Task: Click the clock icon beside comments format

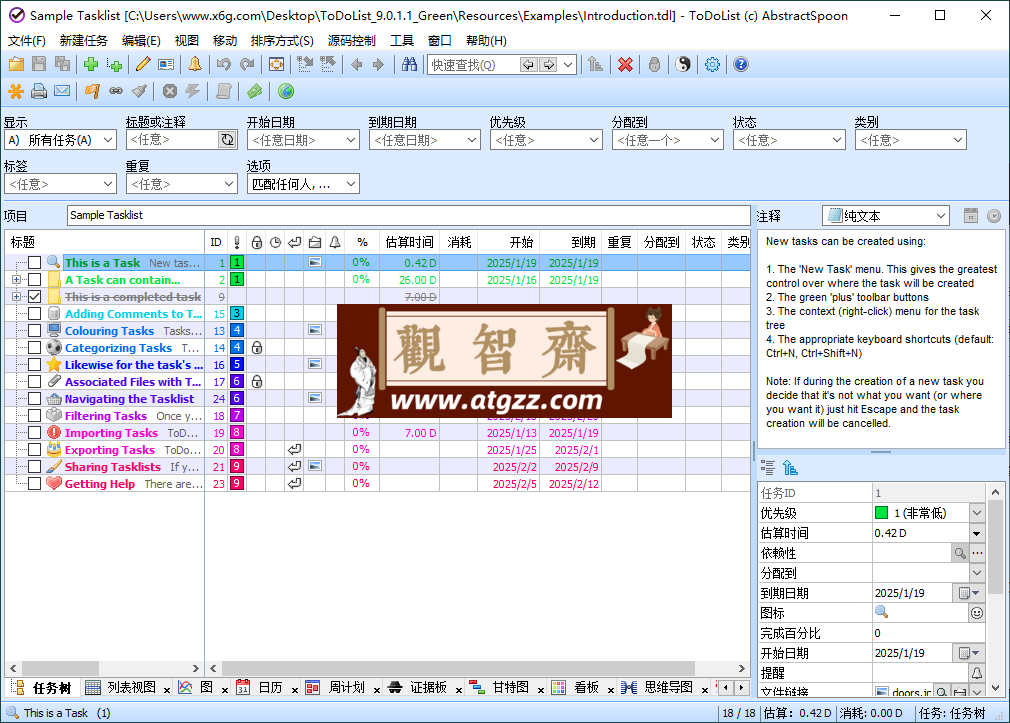Action: click(x=994, y=216)
